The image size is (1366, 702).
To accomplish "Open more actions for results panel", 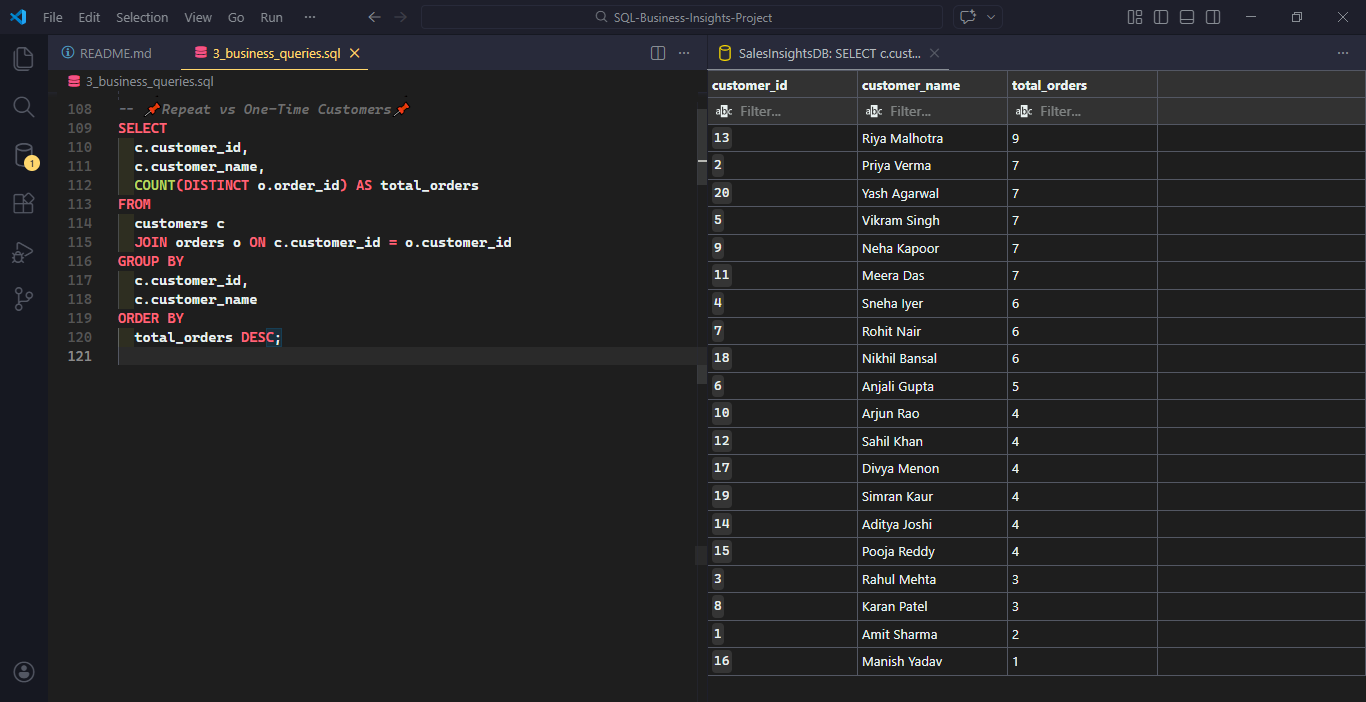I will 1343,53.
